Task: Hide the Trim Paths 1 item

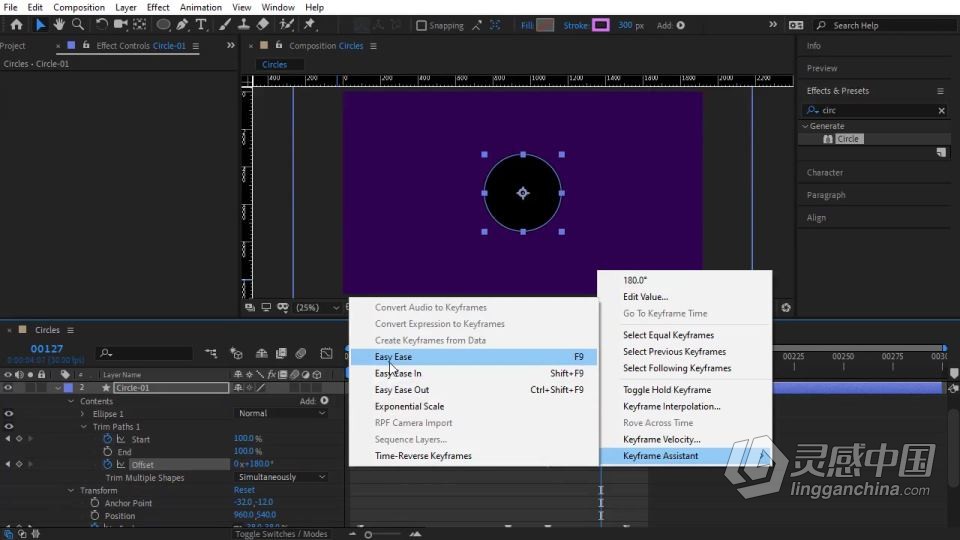Action: [9, 426]
